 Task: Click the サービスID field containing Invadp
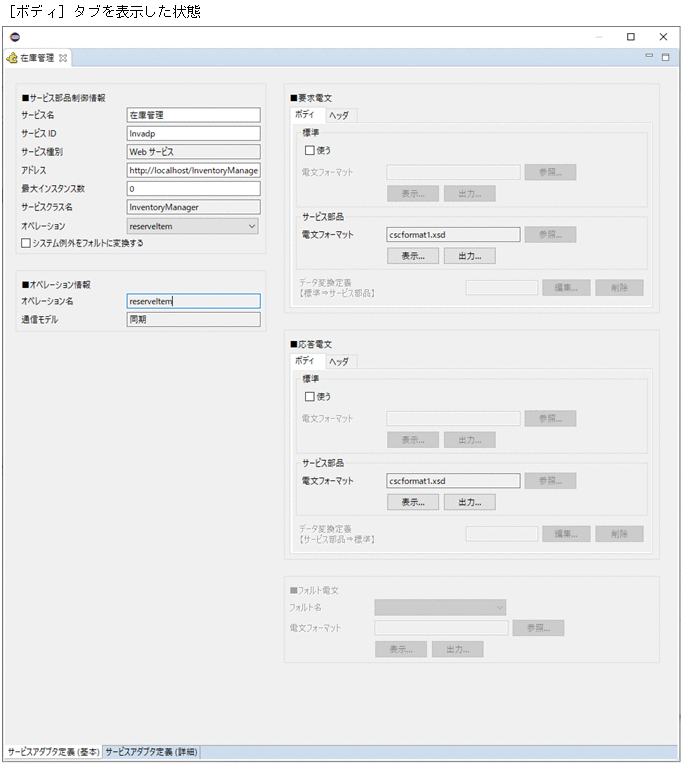click(193, 134)
